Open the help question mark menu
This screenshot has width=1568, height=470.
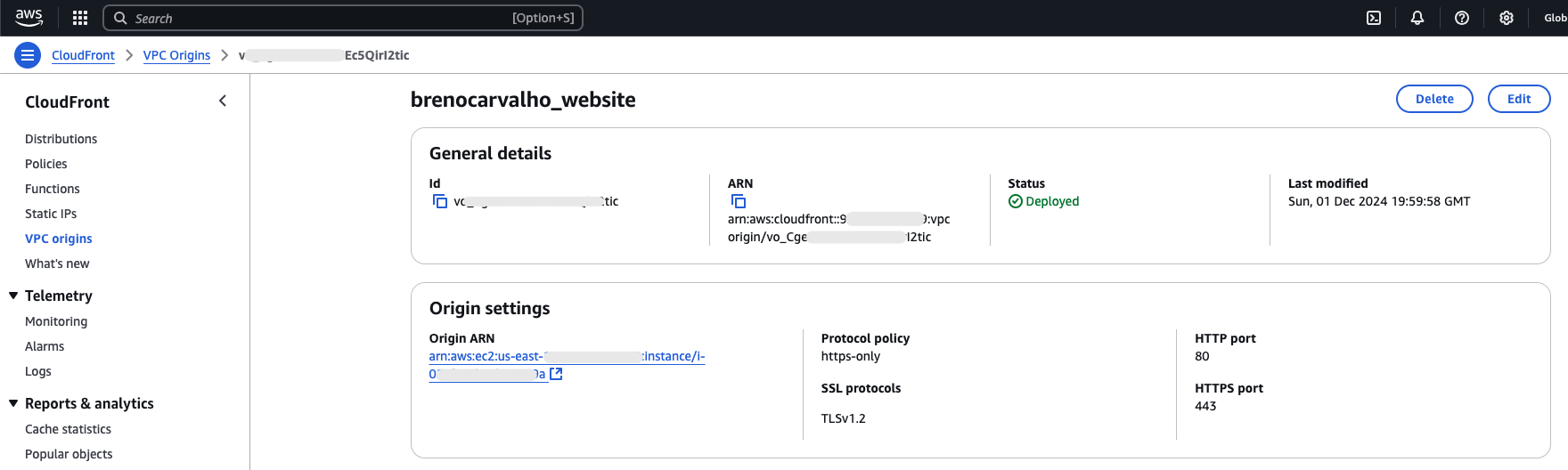[1462, 18]
